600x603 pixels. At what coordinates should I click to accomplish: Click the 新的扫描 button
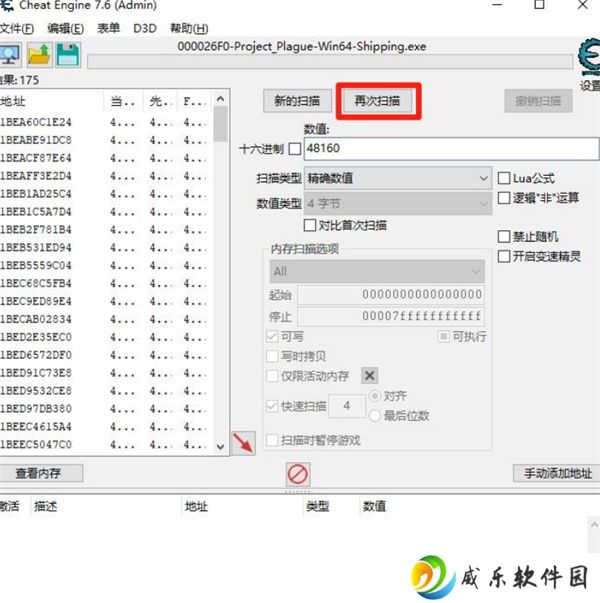(297, 101)
